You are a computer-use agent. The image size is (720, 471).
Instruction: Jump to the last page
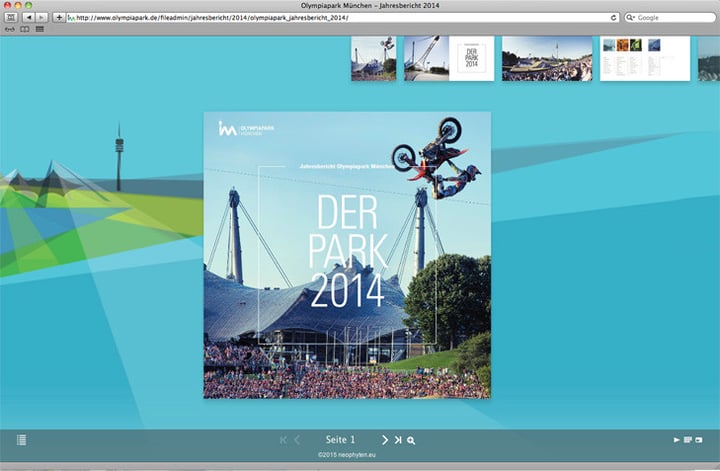click(x=398, y=440)
